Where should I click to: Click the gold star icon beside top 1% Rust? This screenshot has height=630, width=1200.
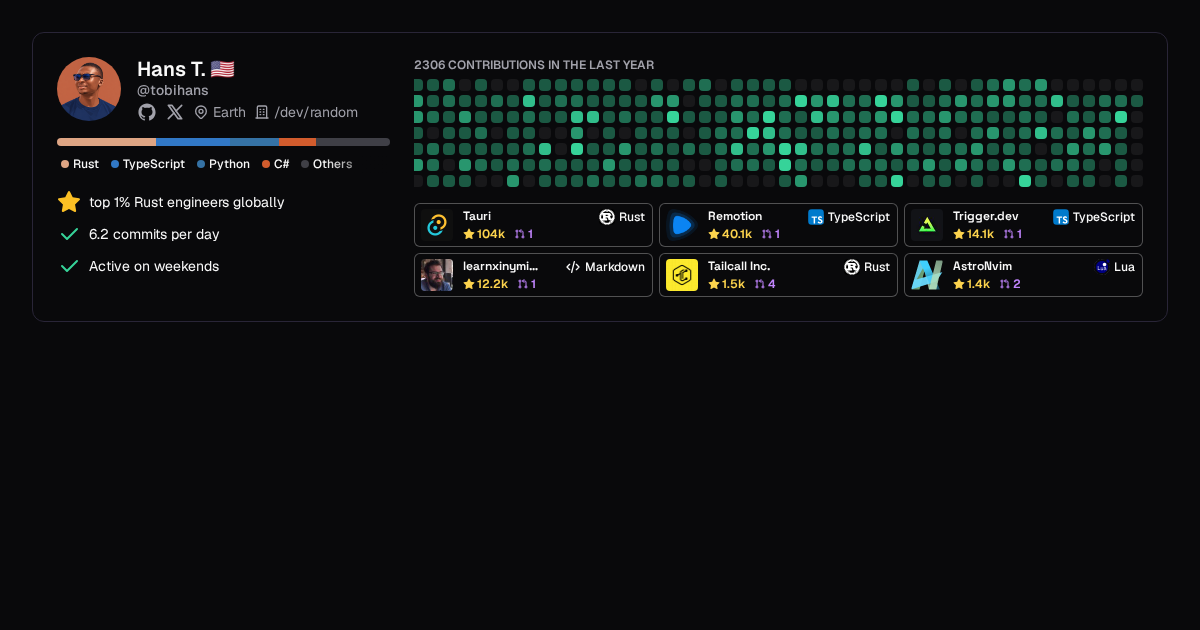pyautogui.click(x=69, y=202)
